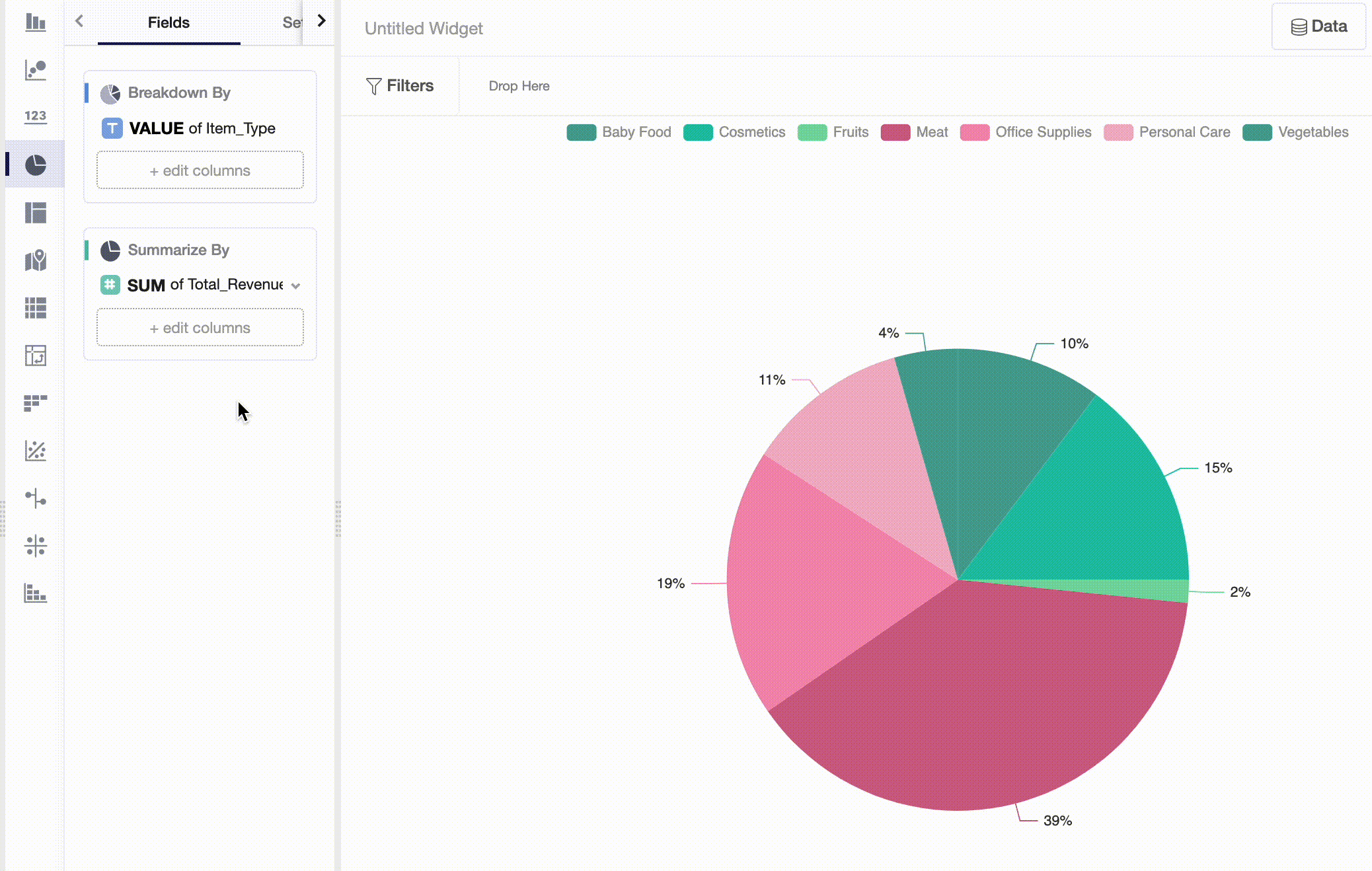Click the Office Supplies legend color swatch

[975, 132]
